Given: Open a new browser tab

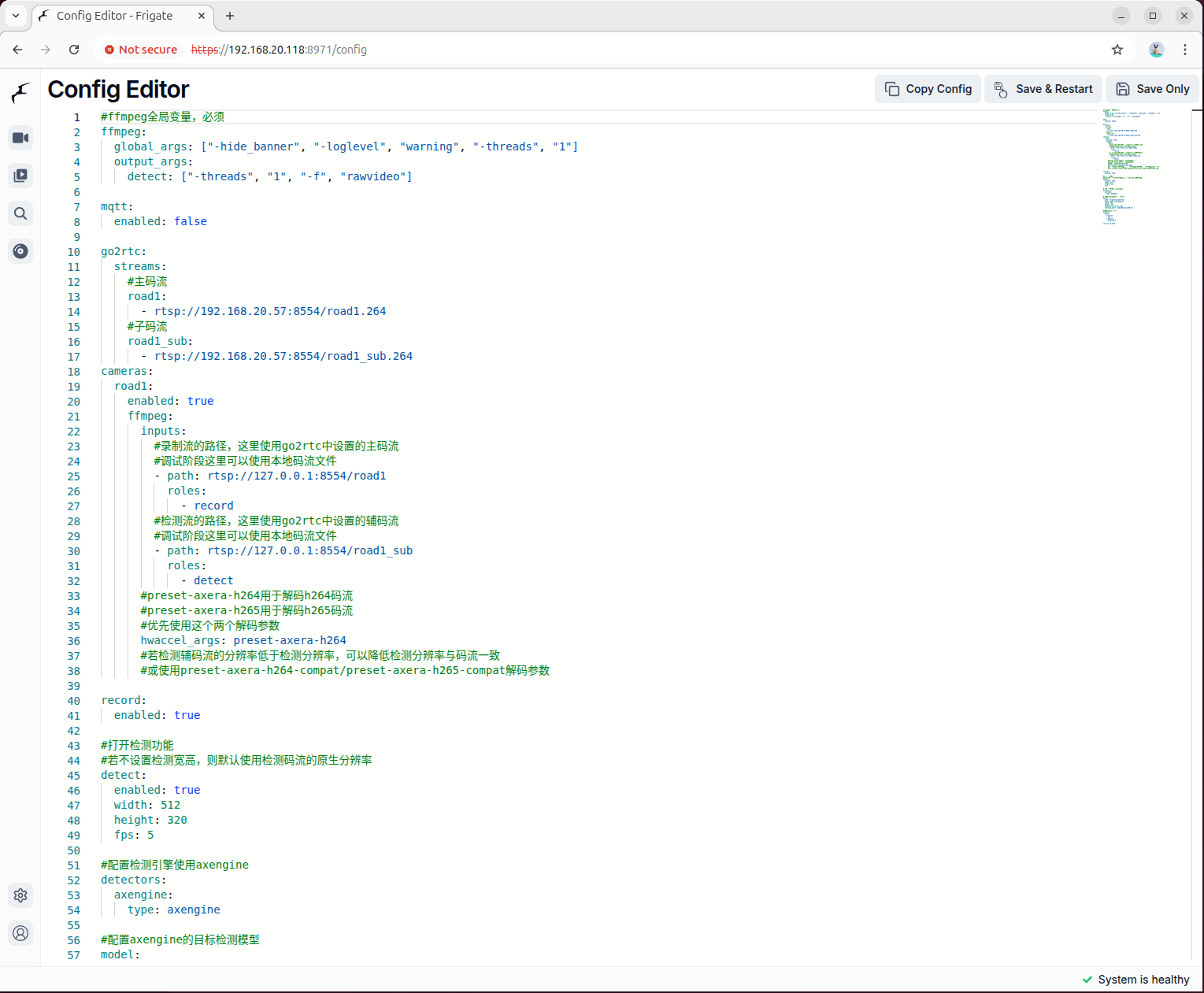Looking at the screenshot, I should click(230, 16).
